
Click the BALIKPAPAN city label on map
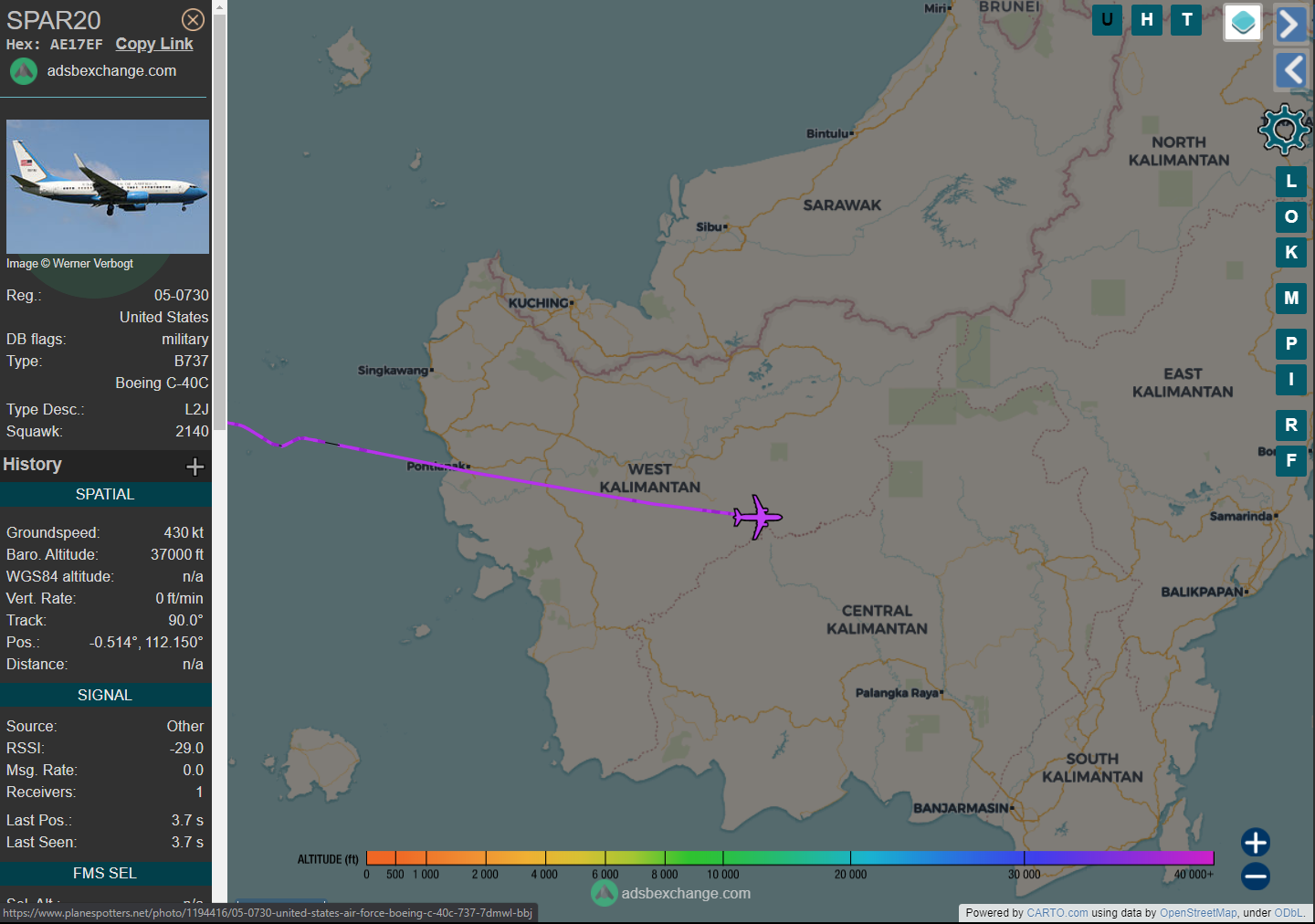tap(1205, 592)
